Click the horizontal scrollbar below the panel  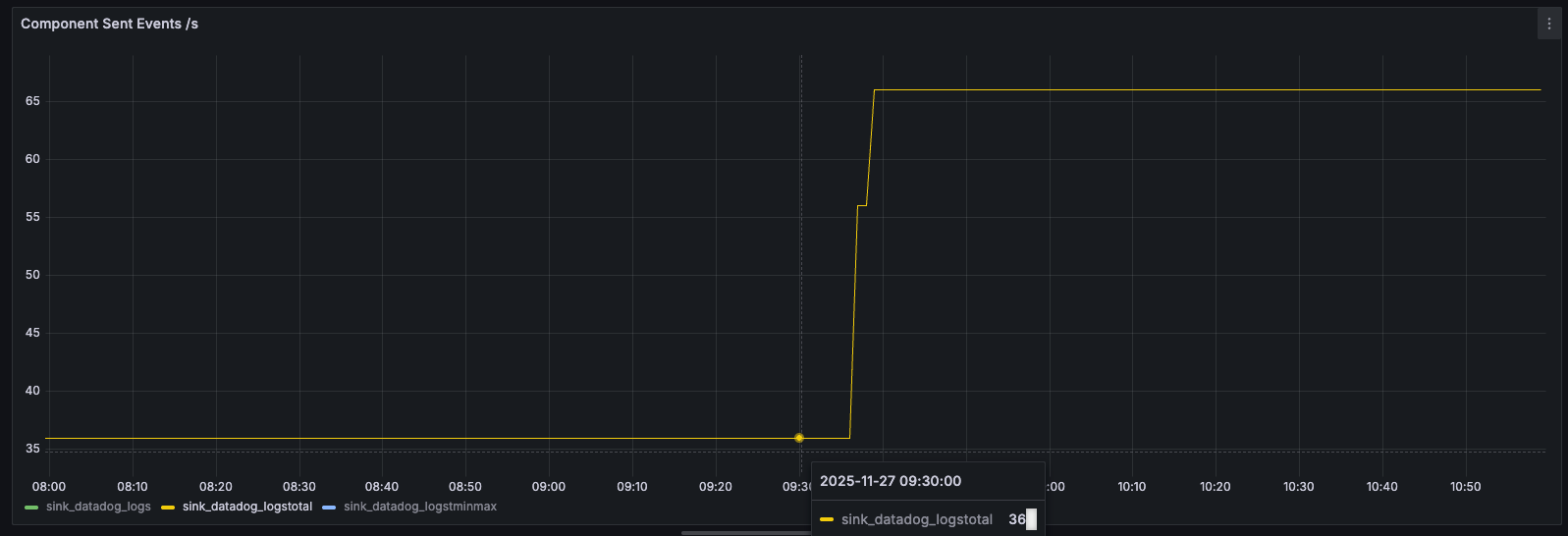point(746,533)
